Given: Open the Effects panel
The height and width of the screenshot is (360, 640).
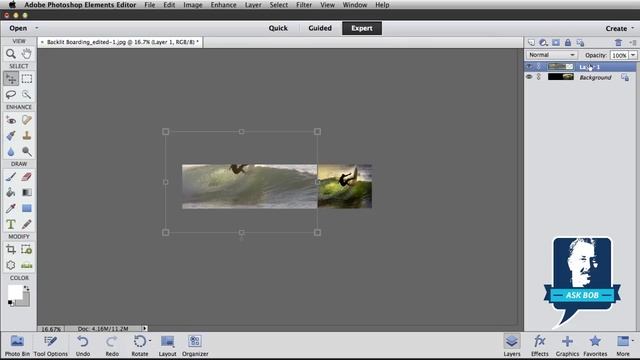Looking at the screenshot, I should [540, 345].
